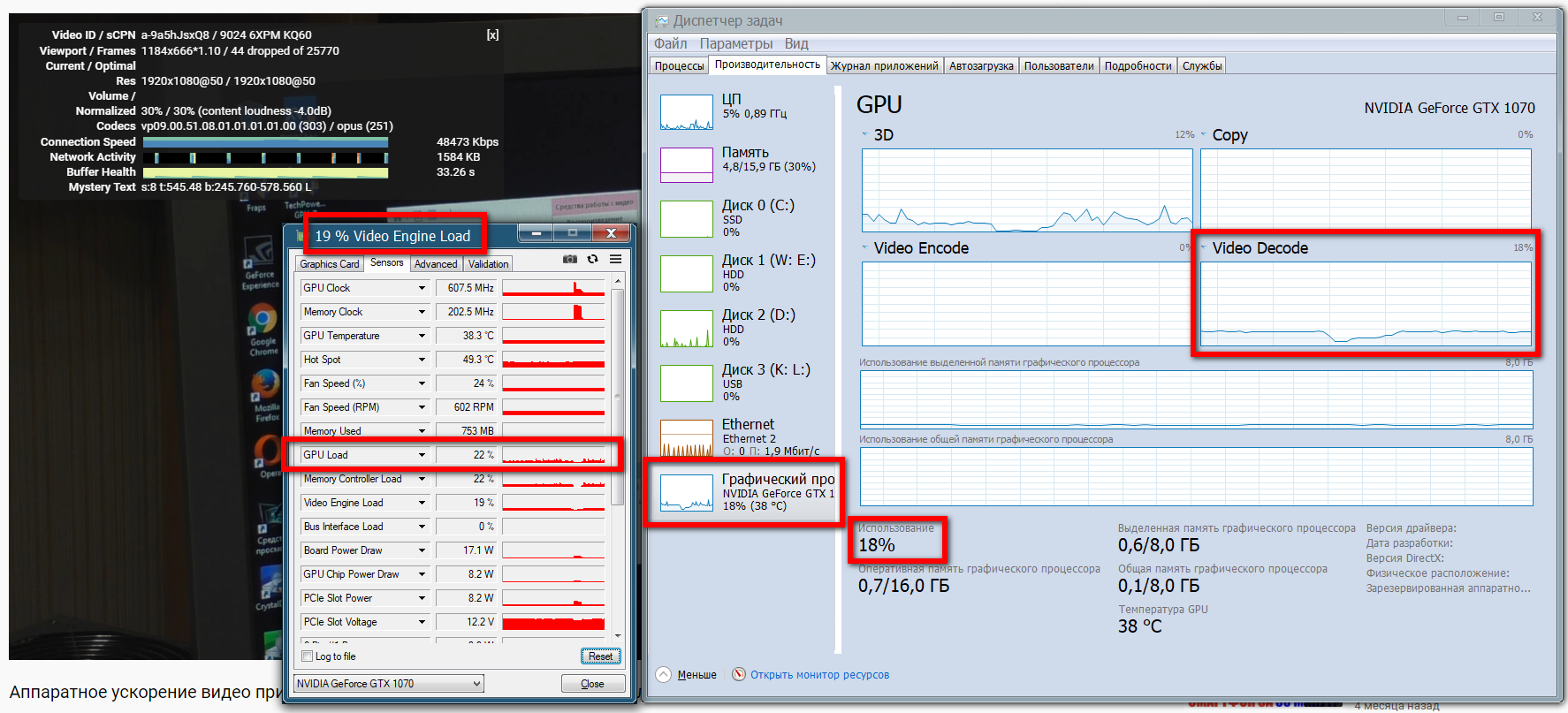This screenshot has height=713, width=1568.
Task: Open the Hot Spot sensor dropdown
Action: pos(422,360)
